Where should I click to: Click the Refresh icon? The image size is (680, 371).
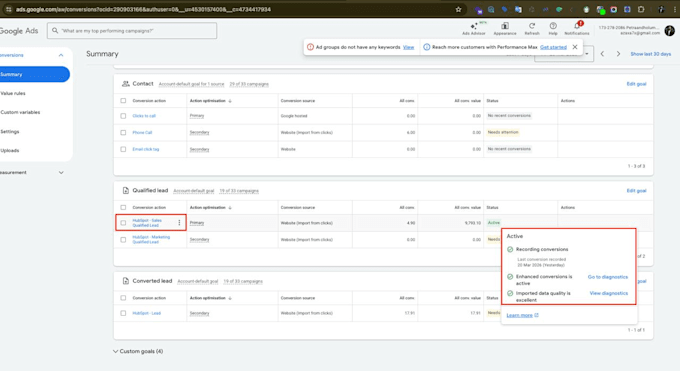[532, 29]
